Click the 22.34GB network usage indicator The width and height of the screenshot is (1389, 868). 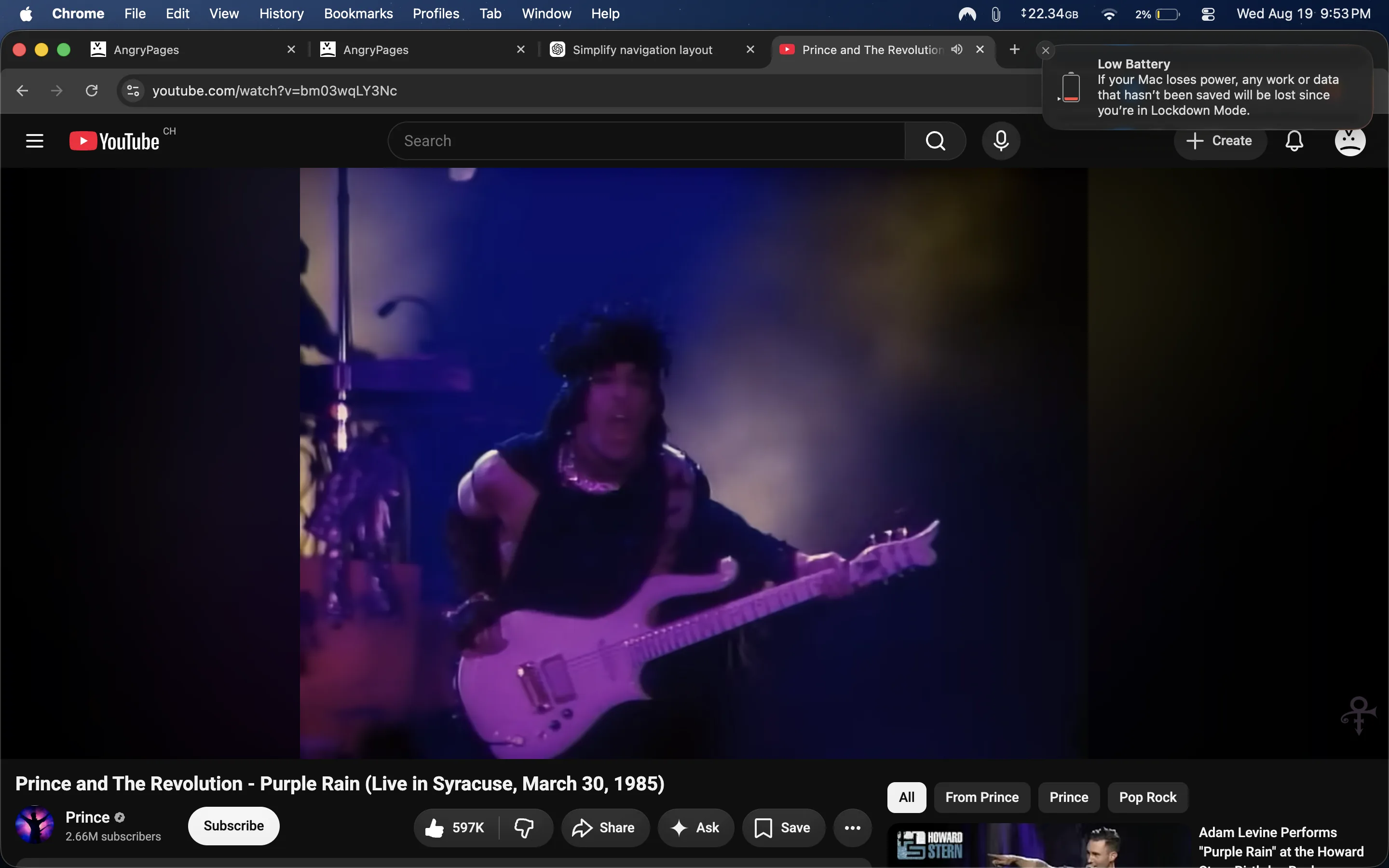(x=1049, y=14)
